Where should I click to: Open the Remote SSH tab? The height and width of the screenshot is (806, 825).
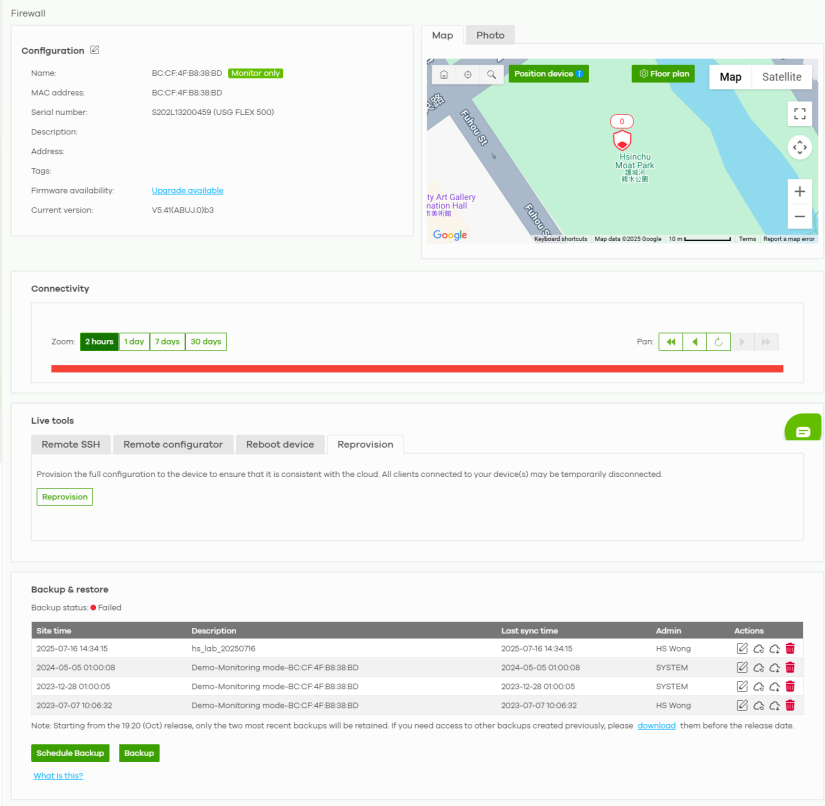70,444
